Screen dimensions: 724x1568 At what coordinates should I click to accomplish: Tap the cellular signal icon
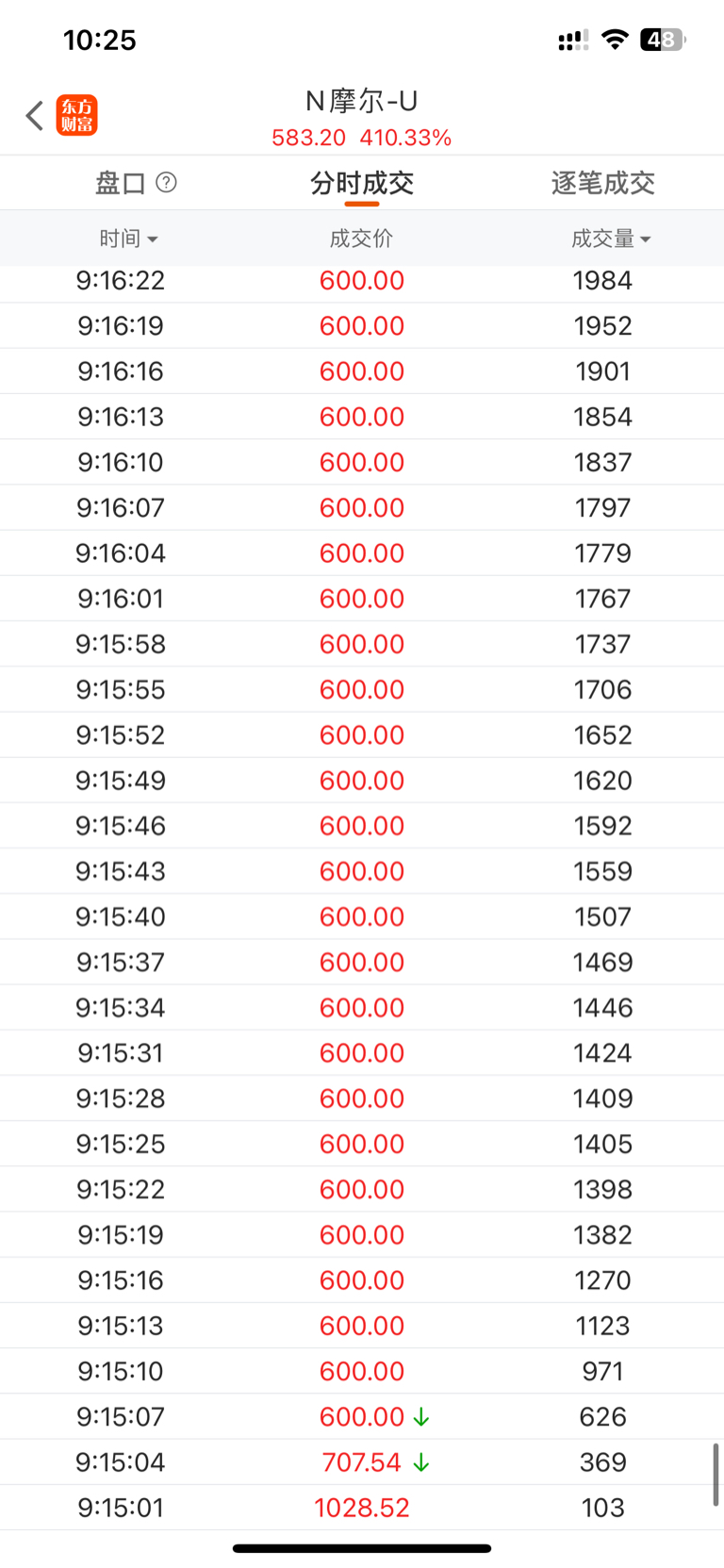(572, 40)
